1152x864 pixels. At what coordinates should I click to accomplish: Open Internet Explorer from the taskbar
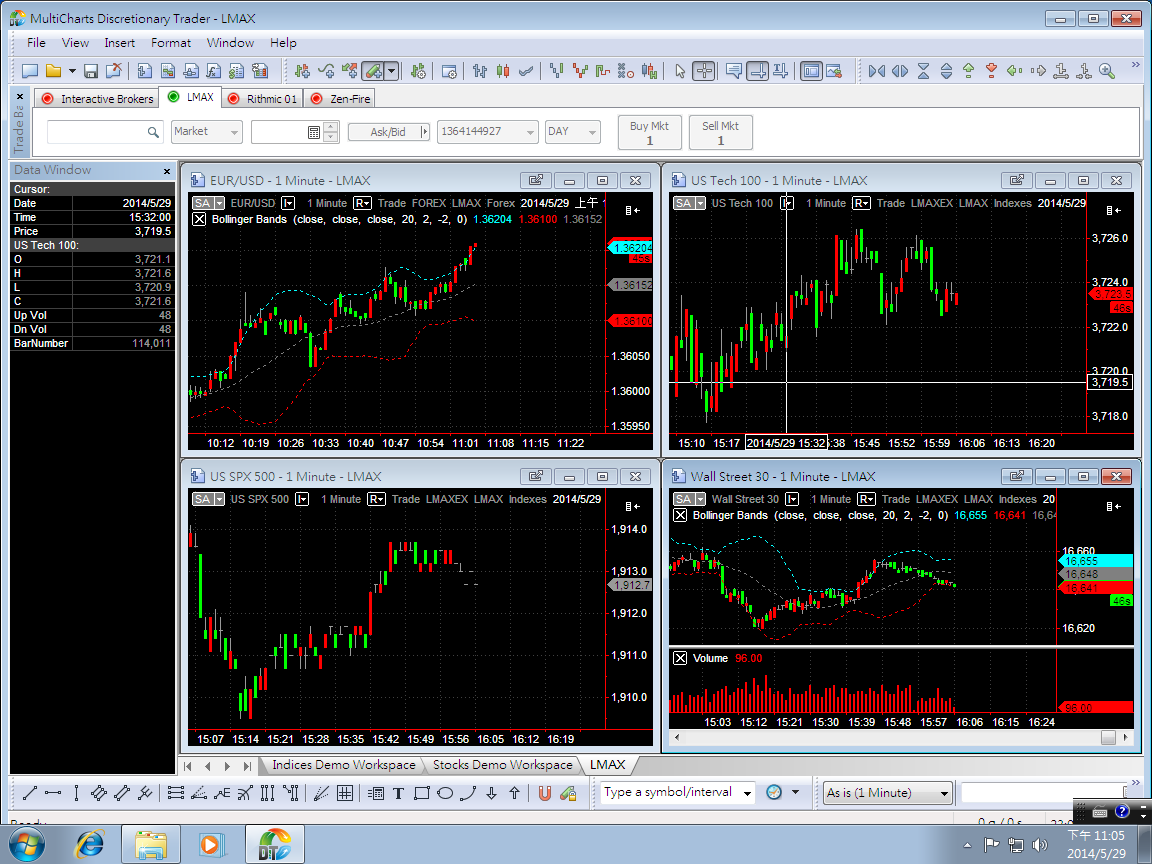coord(90,844)
